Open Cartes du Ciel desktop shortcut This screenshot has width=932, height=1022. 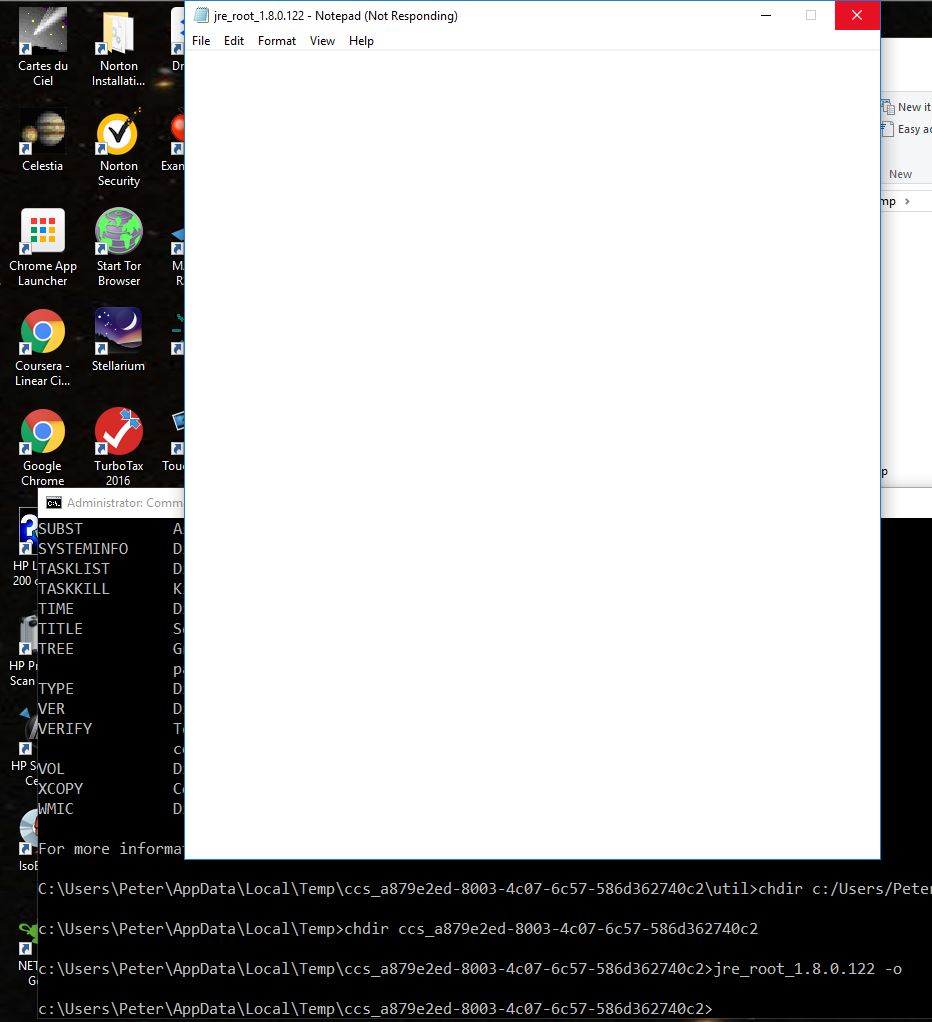pos(43,47)
